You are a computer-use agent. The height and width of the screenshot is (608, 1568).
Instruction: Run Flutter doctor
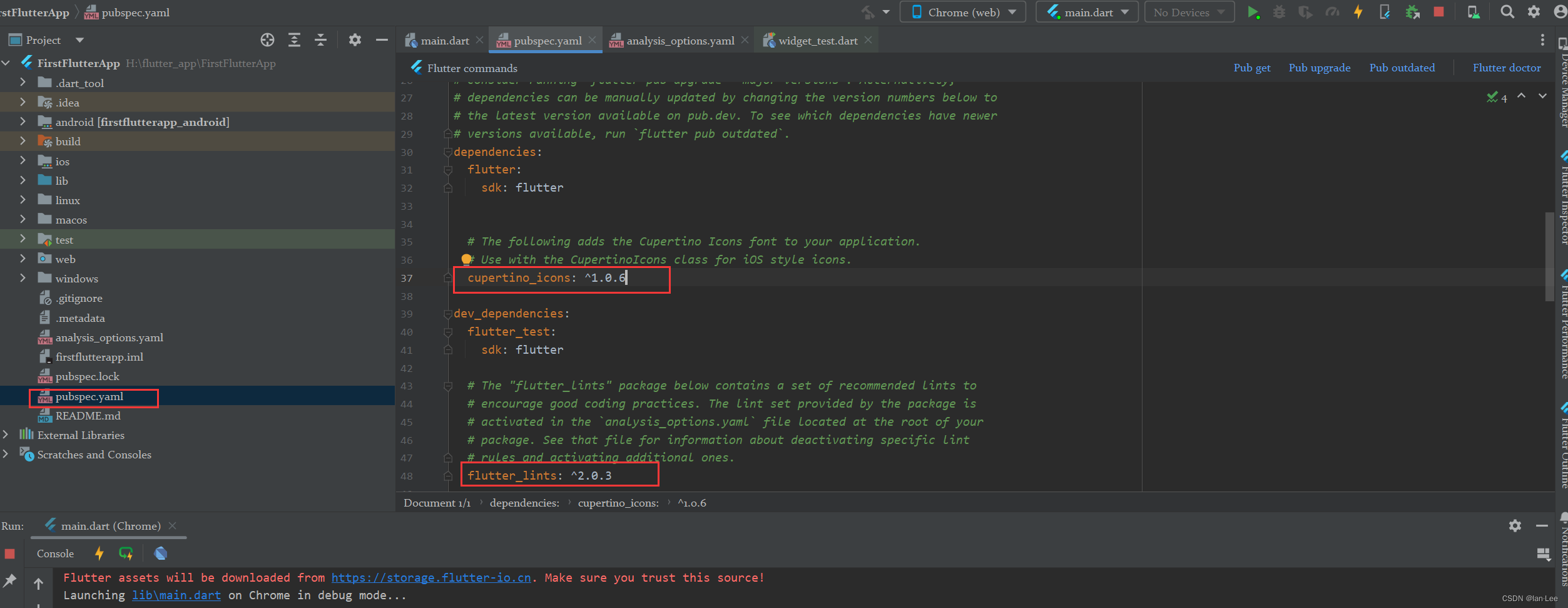1506,67
